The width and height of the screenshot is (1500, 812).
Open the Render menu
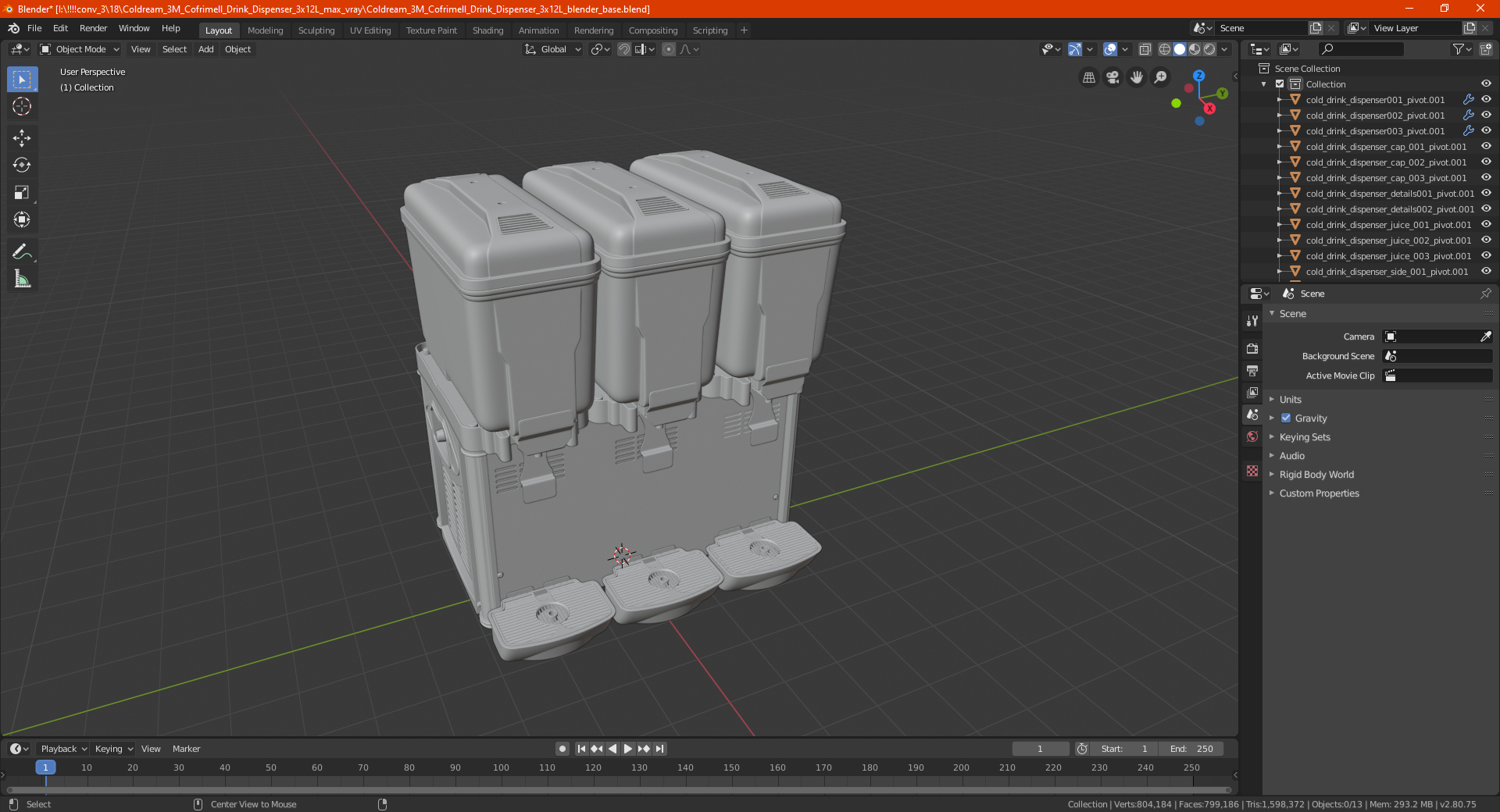93,28
